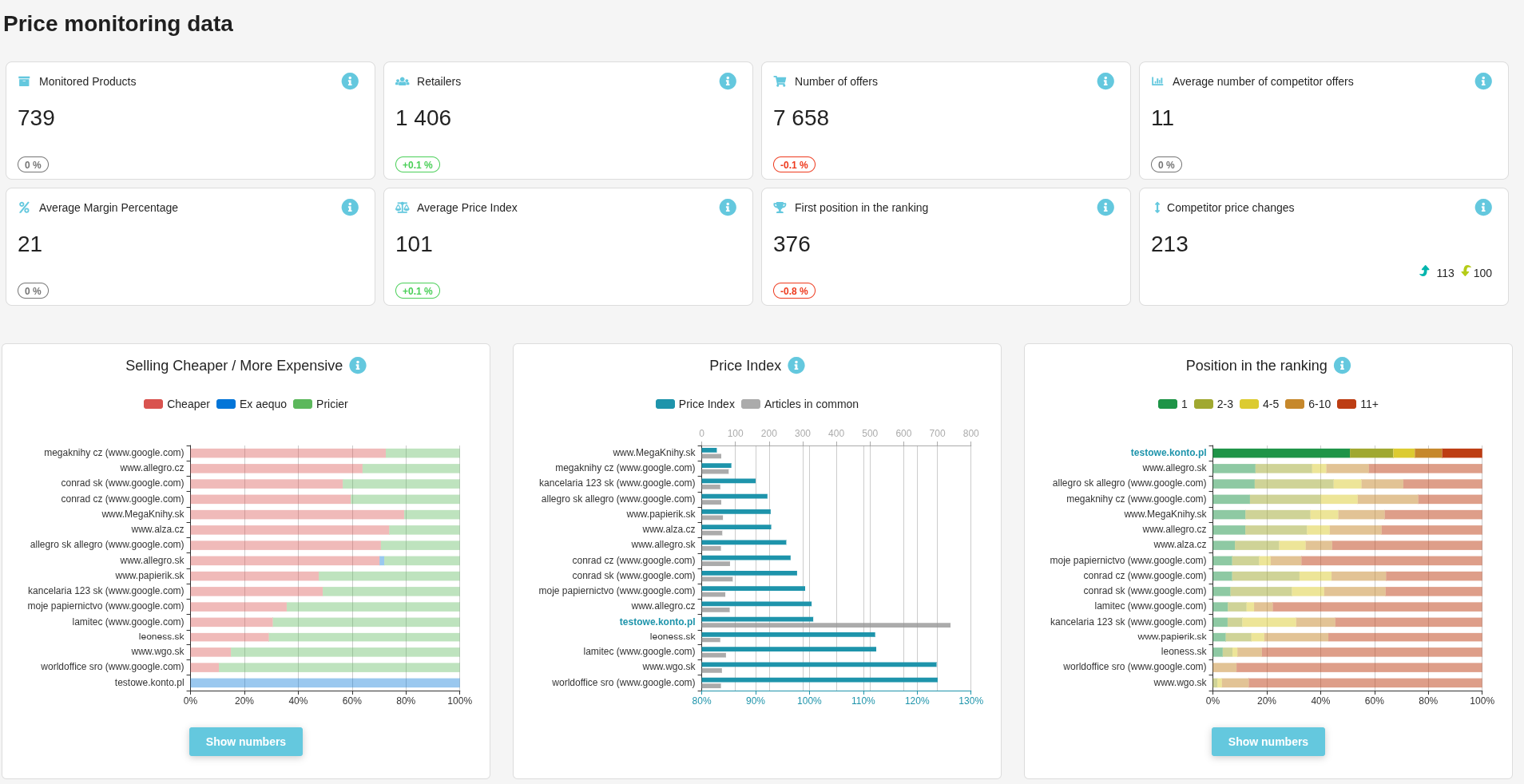Open info icon on Monitored Products card
This screenshot has width=1524, height=784.
tap(350, 81)
